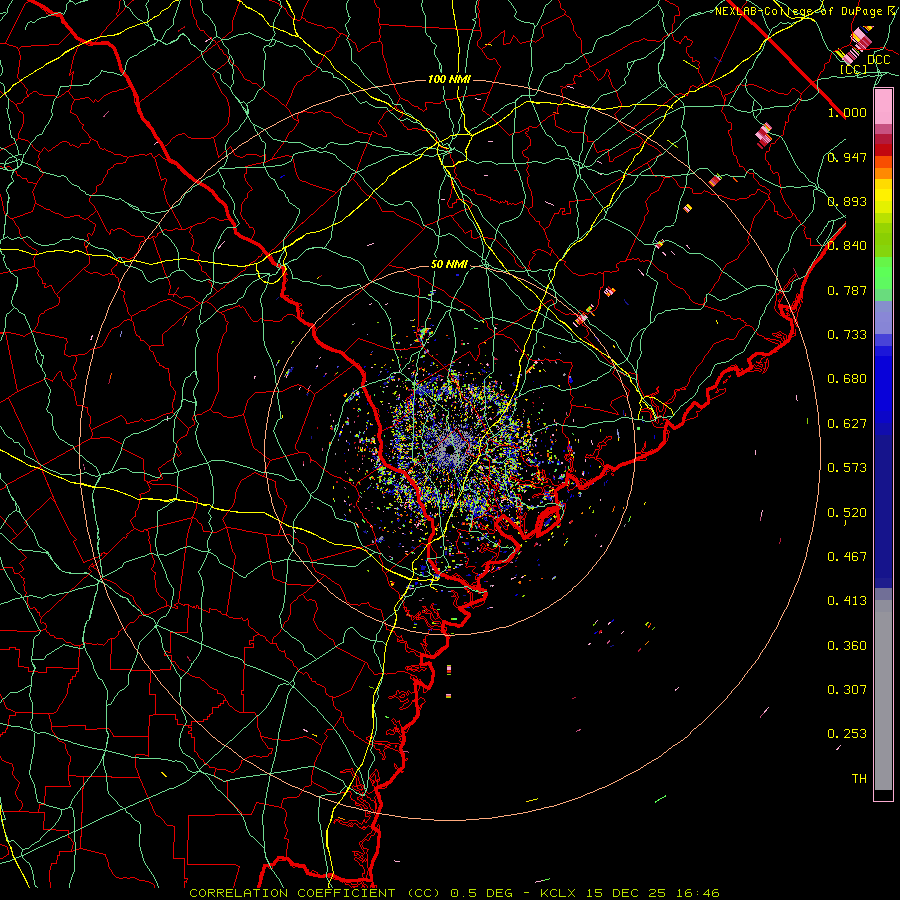The height and width of the screenshot is (900, 900).
Task: Click the "TH" threshold label
Action: tap(859, 779)
